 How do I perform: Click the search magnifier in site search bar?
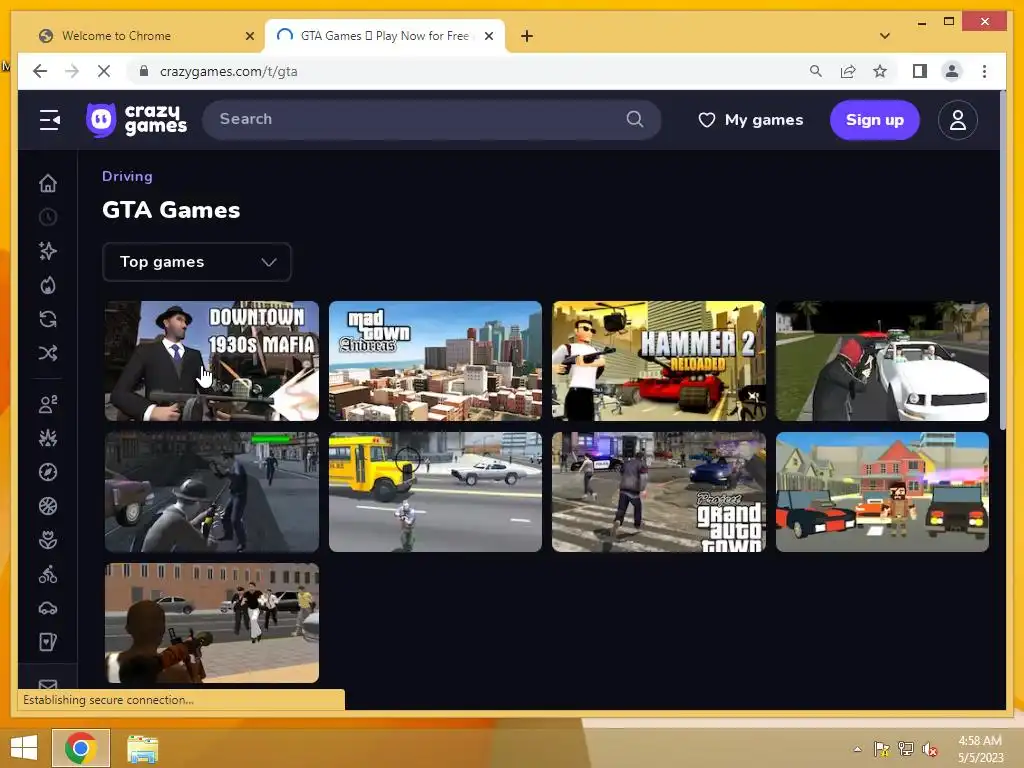635,119
